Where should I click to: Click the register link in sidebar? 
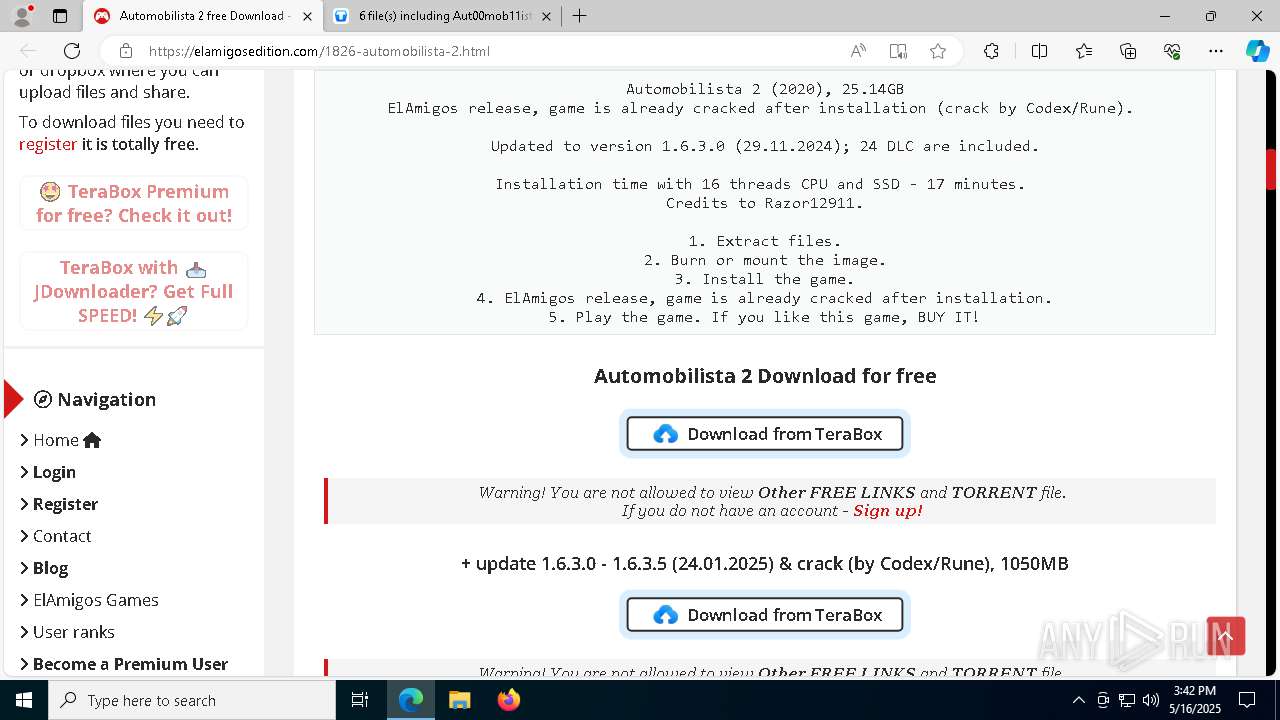point(48,144)
